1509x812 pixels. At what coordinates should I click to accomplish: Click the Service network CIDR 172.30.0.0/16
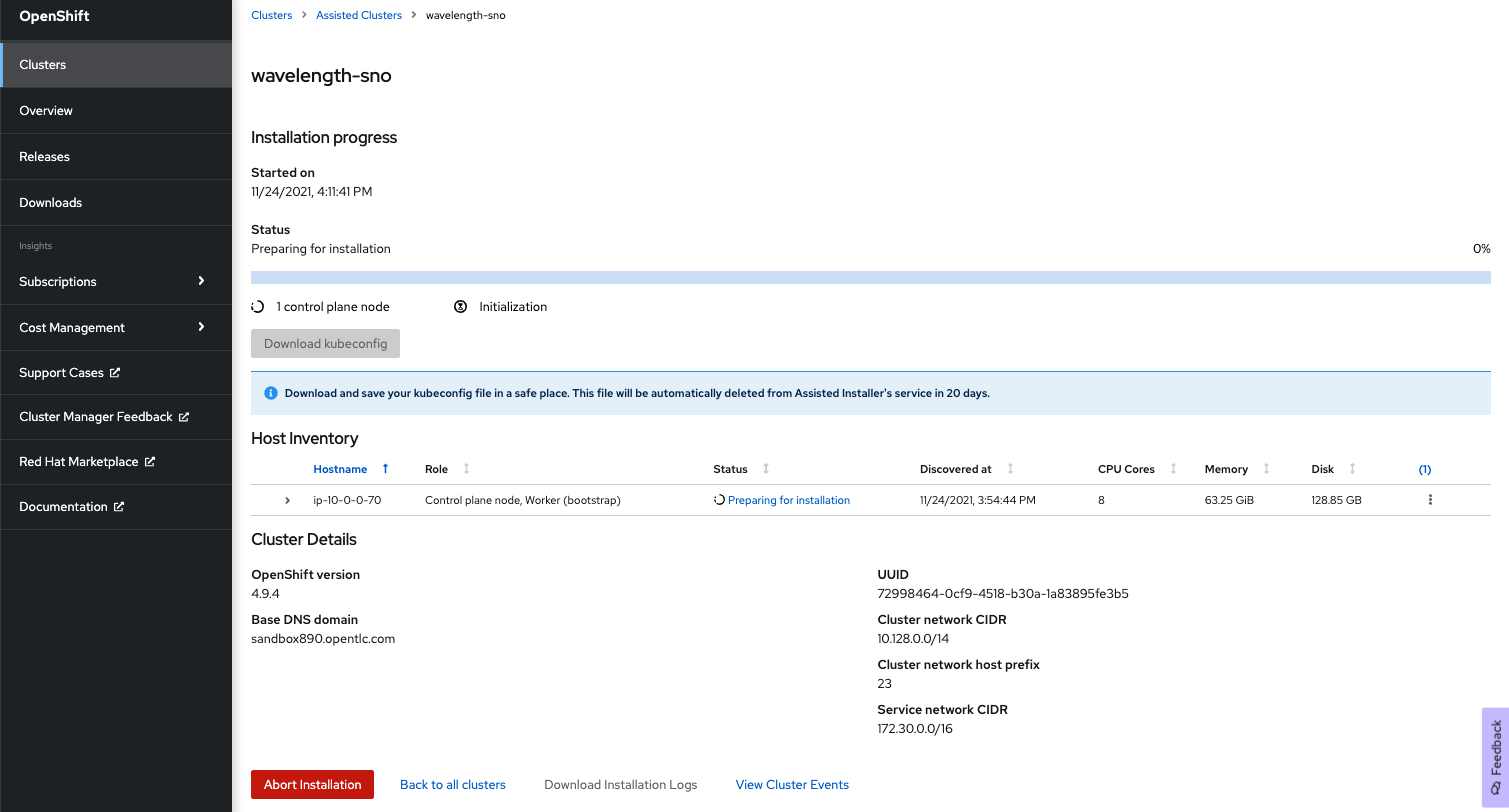click(x=915, y=729)
